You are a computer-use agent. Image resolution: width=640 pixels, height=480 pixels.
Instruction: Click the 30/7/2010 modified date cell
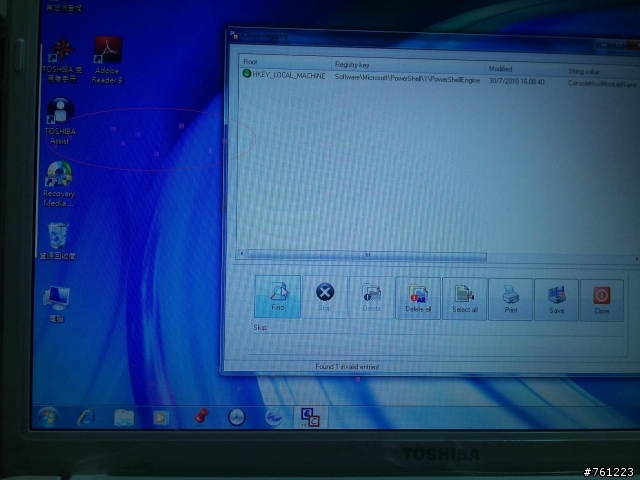point(516,82)
